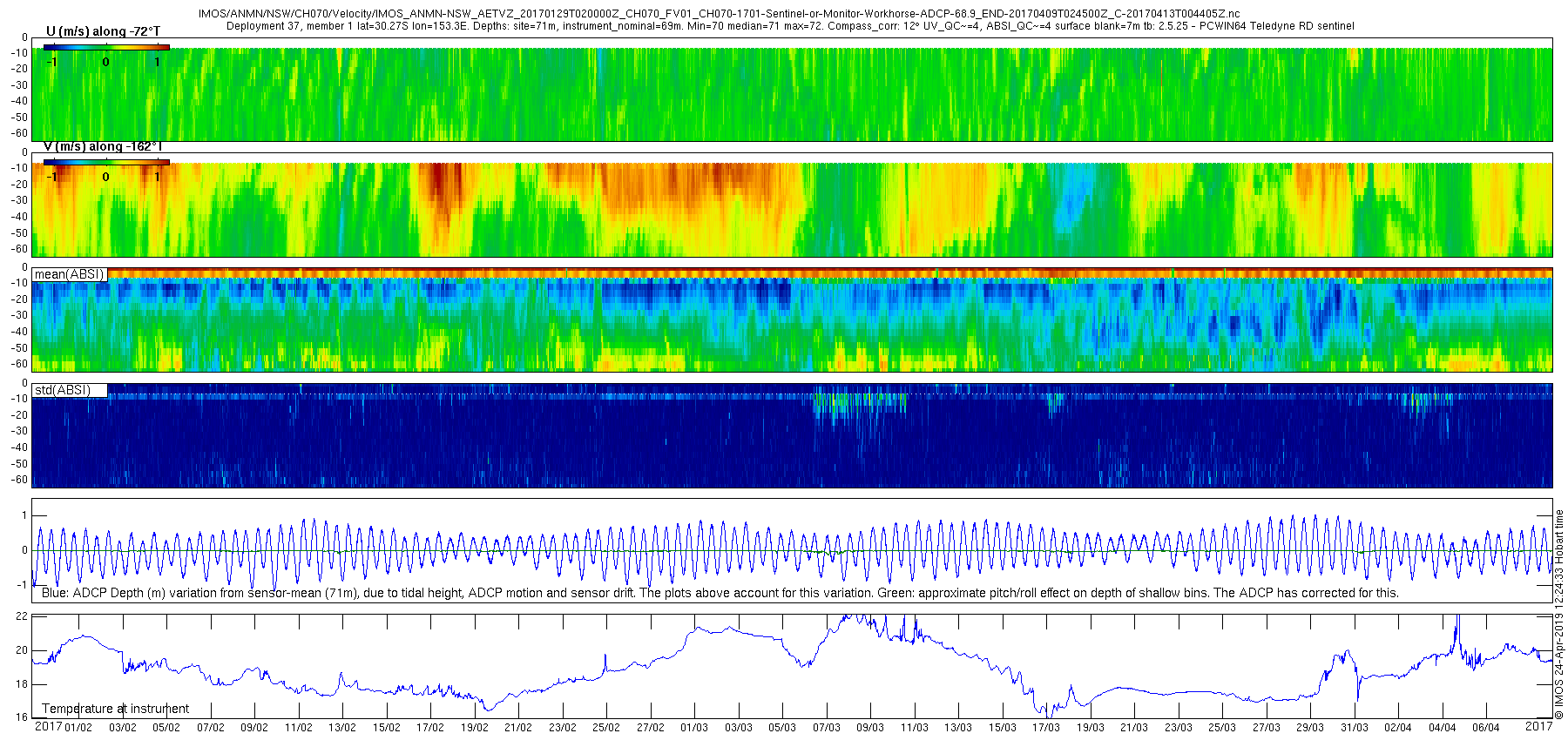
Task: Click the '04/04' date tick label
Action: click(x=1442, y=728)
